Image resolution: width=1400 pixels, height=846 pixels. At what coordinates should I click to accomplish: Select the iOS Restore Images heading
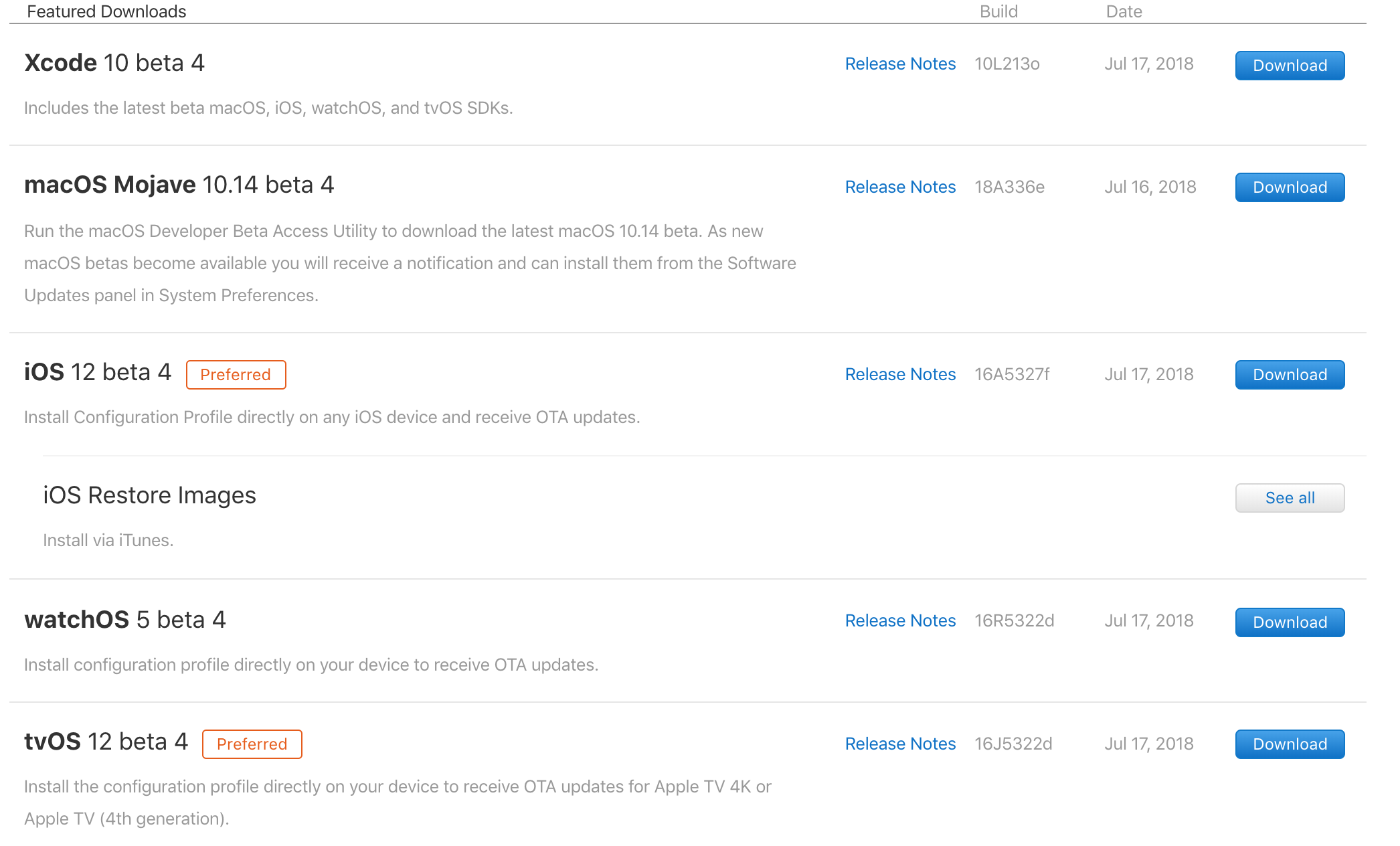(x=149, y=495)
